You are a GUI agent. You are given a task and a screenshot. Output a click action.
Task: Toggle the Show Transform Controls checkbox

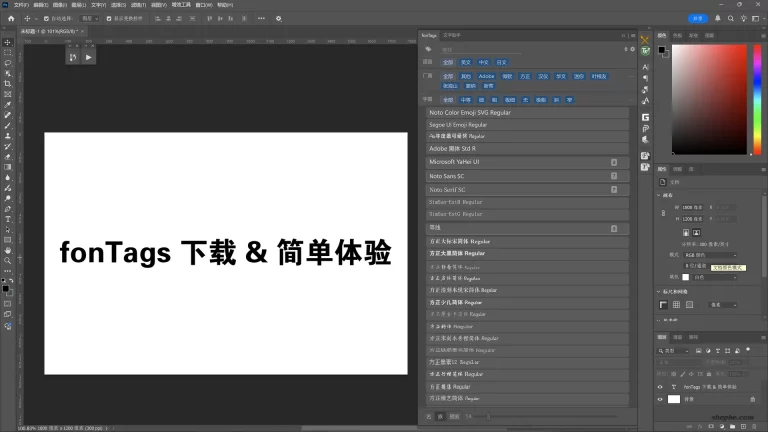pyautogui.click(x=109, y=18)
